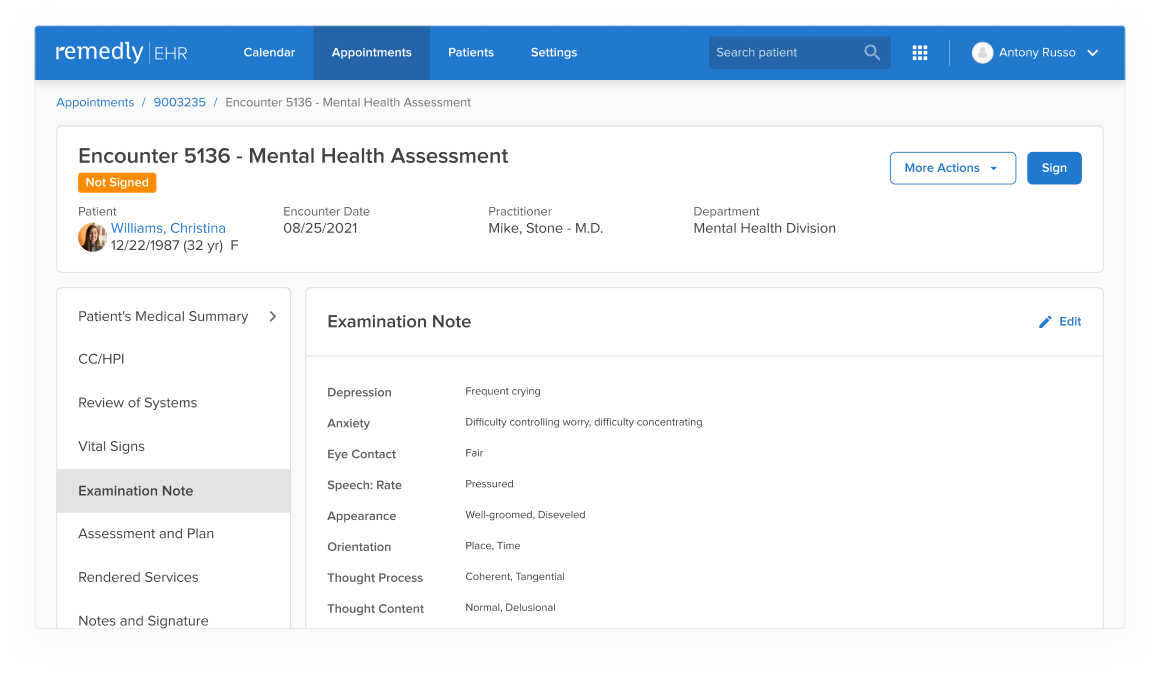Focus the Search patient field
This screenshot has height=673, width=1160.
(785, 53)
